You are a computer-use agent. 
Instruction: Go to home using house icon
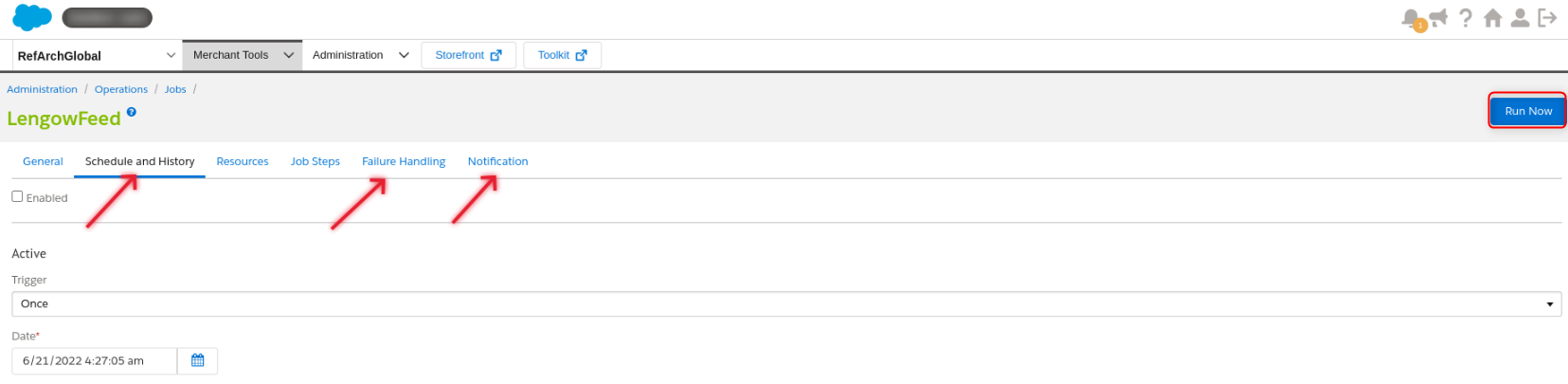tap(1493, 18)
